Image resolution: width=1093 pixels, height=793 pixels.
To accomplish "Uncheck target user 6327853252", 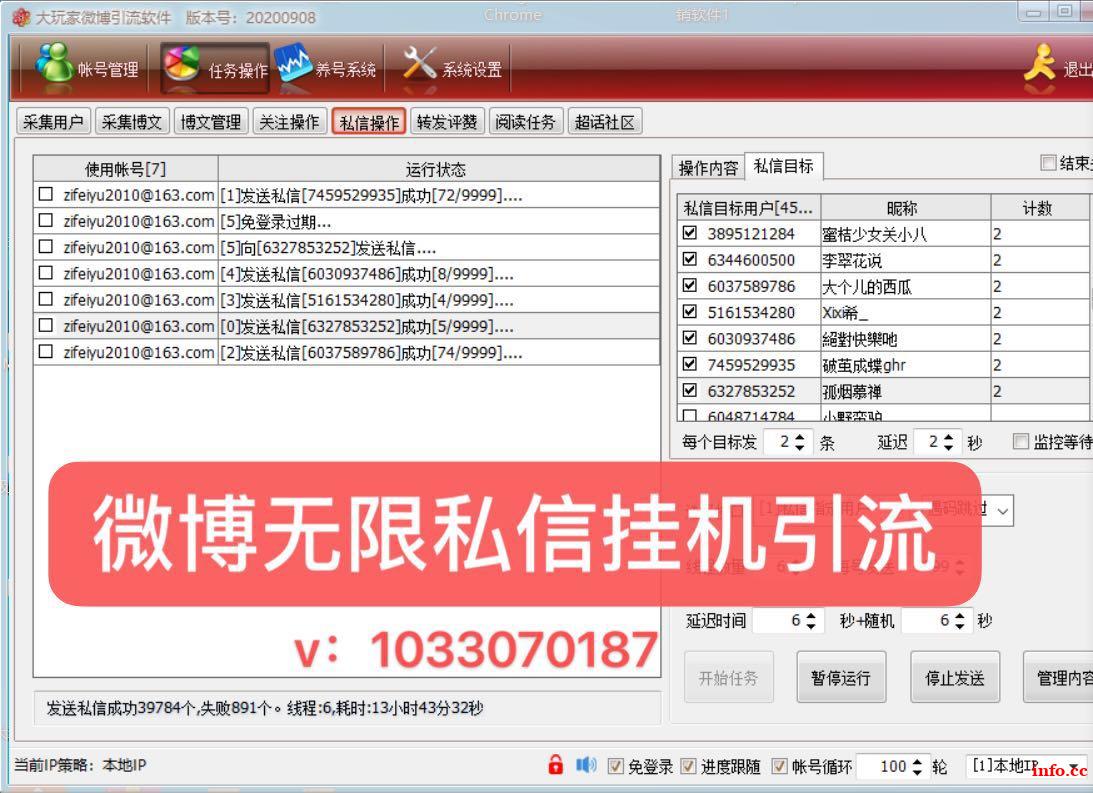I will tap(690, 390).
